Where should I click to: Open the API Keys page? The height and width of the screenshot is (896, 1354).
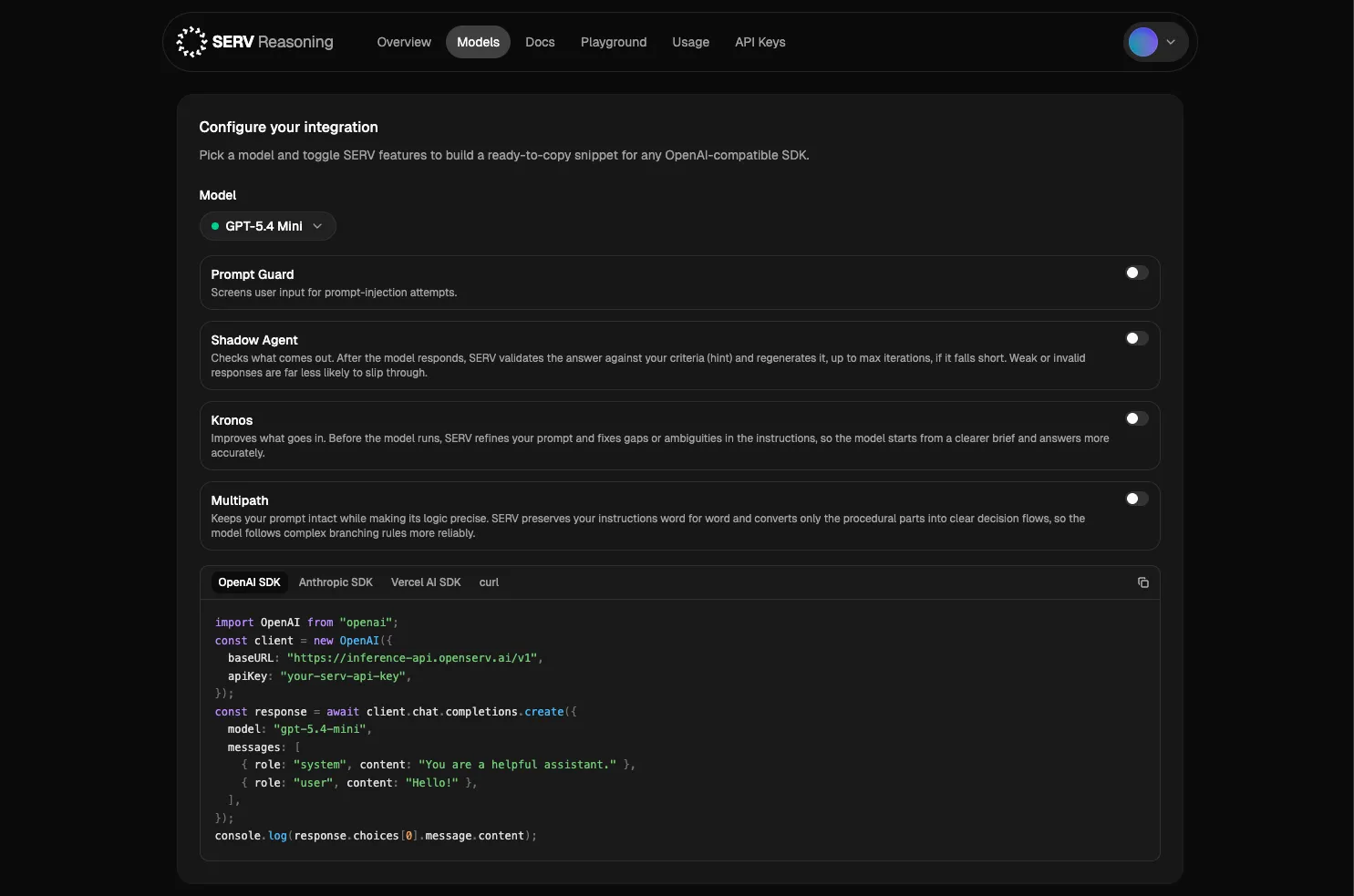click(760, 42)
